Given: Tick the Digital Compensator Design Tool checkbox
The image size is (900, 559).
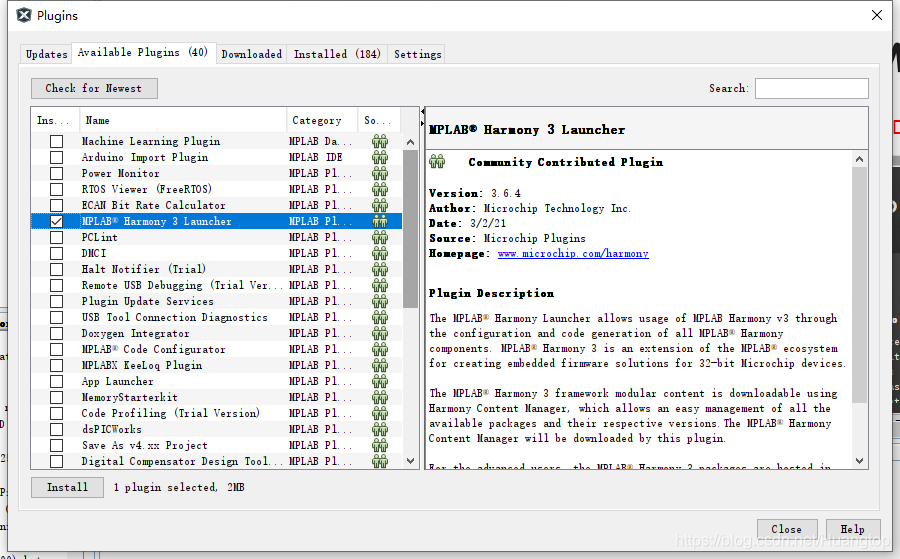Looking at the screenshot, I should click(x=56, y=461).
